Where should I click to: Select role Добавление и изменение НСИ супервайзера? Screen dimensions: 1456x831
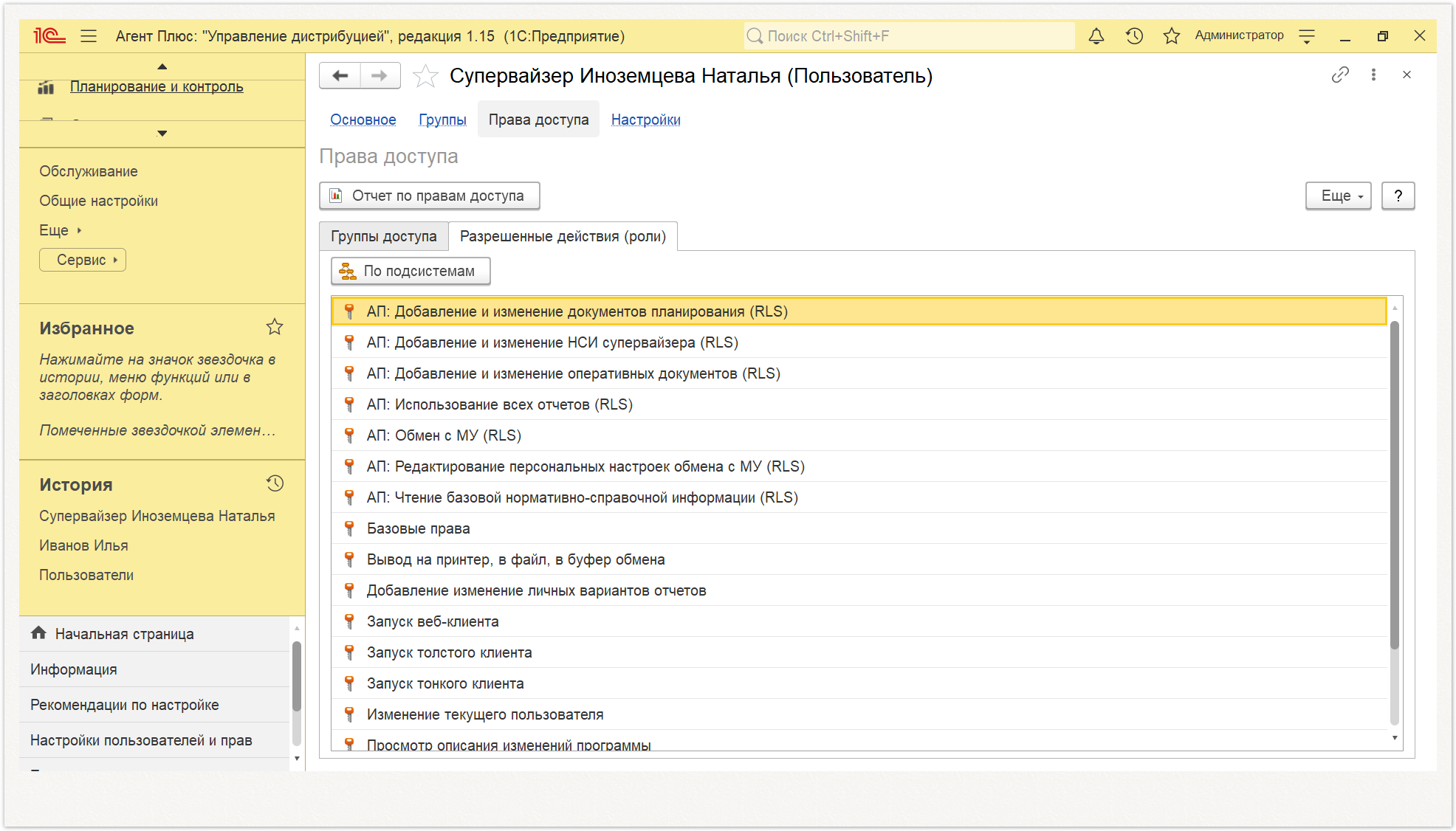pyautogui.click(x=859, y=342)
